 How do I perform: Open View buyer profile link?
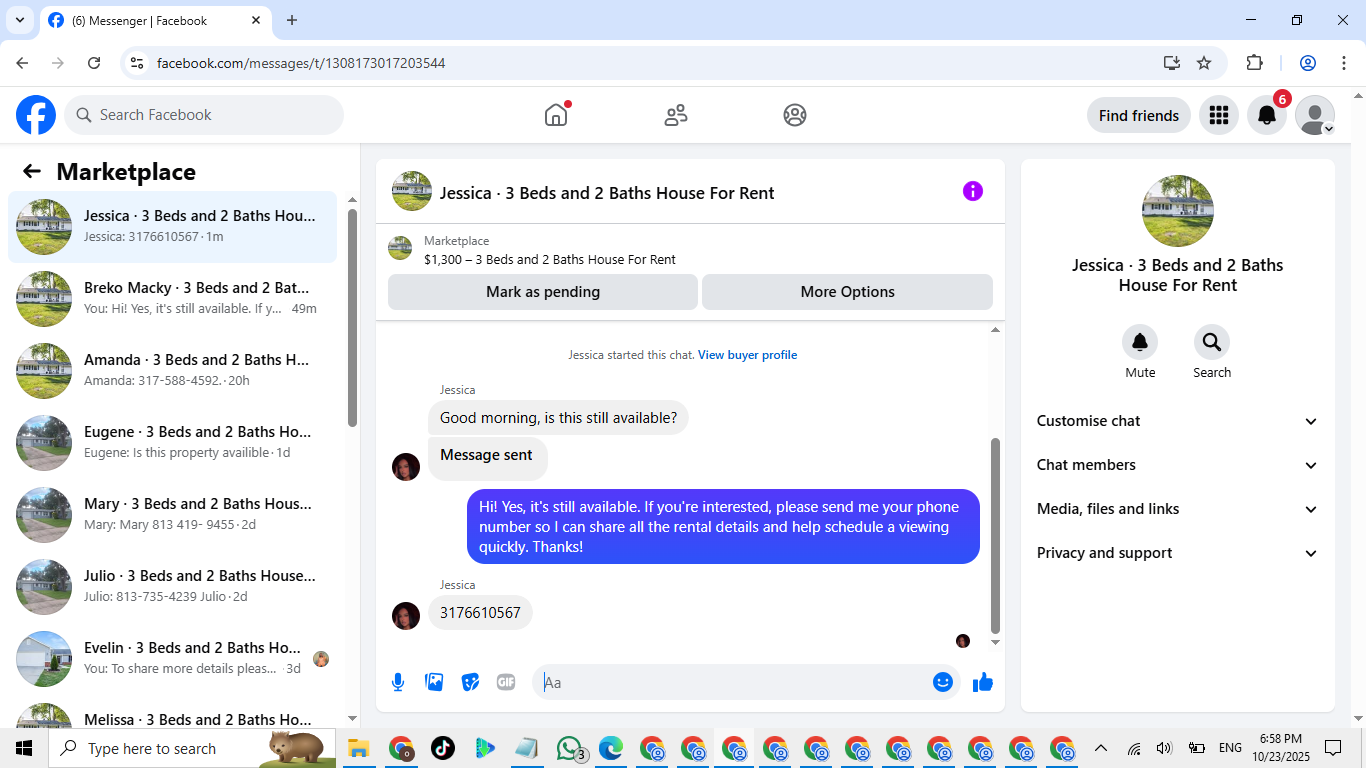pyautogui.click(x=747, y=355)
